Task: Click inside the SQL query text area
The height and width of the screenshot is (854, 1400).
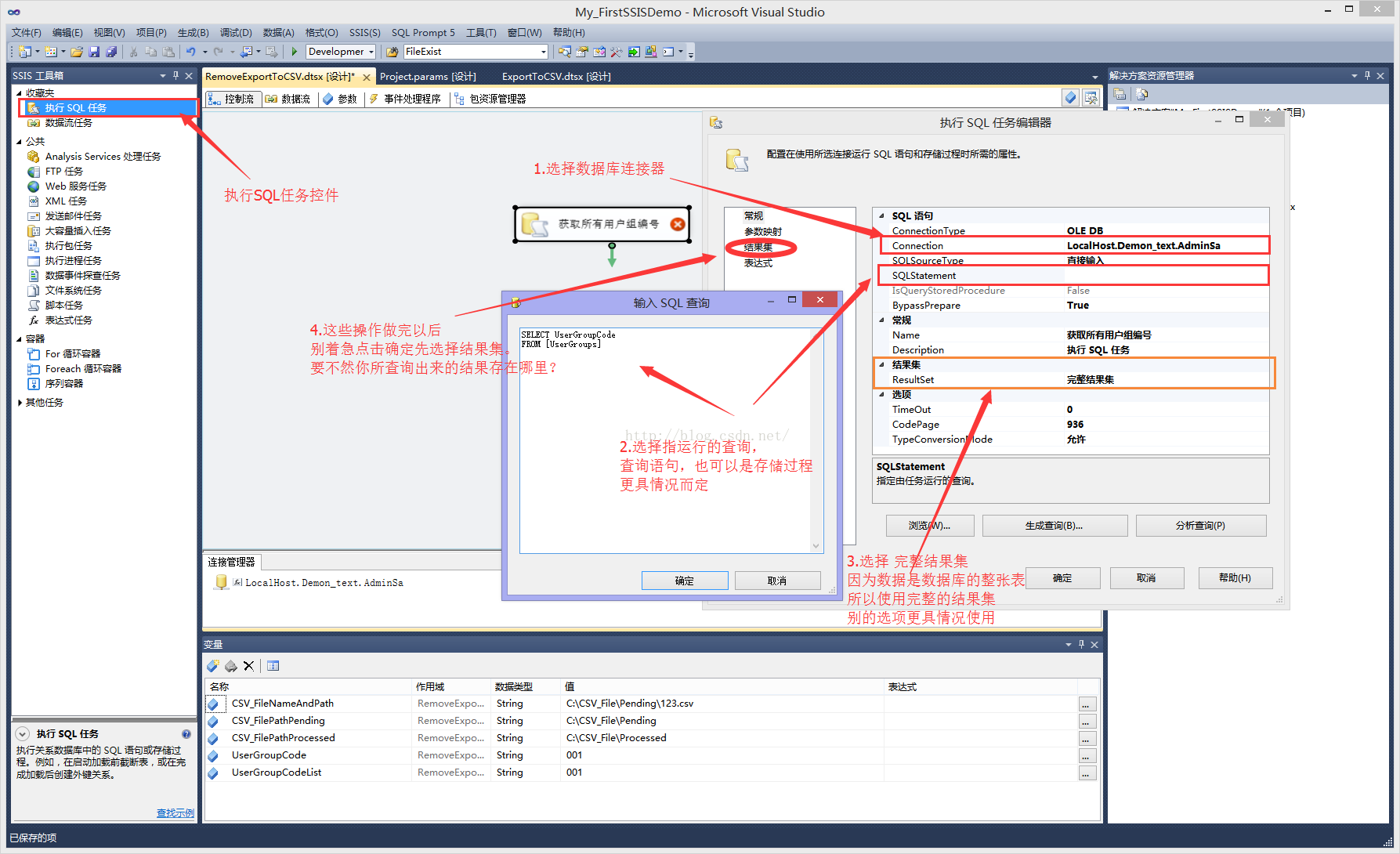Action: [x=665, y=440]
